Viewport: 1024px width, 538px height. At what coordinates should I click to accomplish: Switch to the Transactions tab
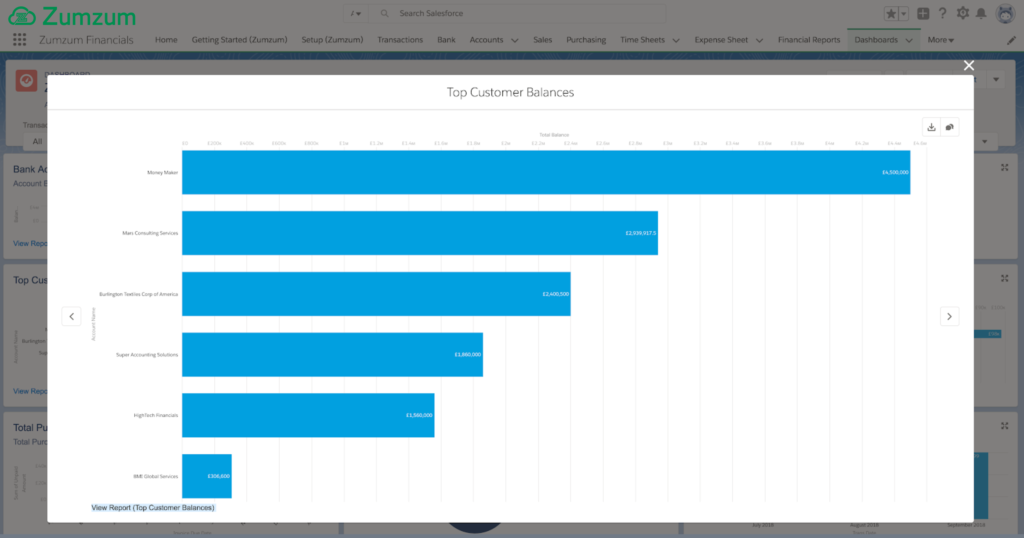tap(400, 40)
